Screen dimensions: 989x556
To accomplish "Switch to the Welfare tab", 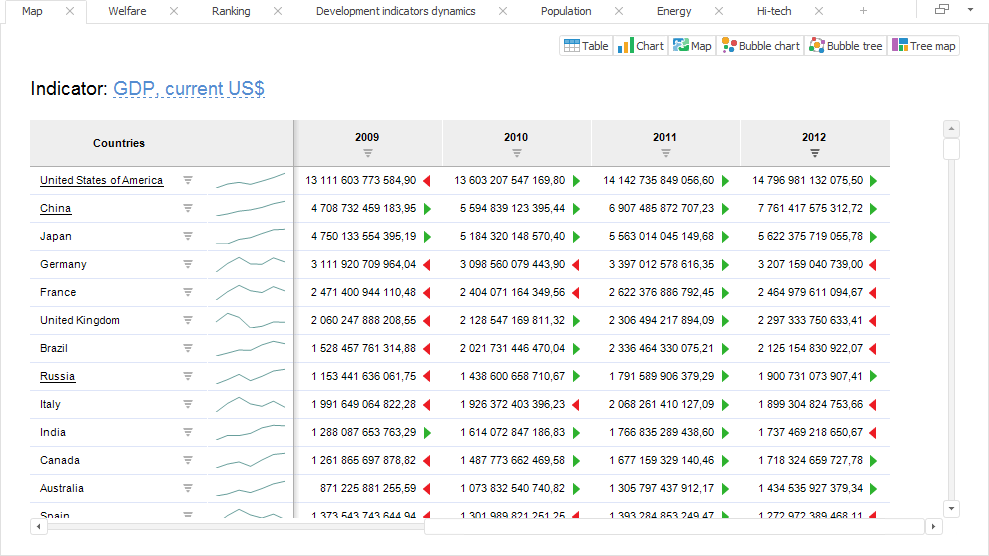I will [x=127, y=11].
